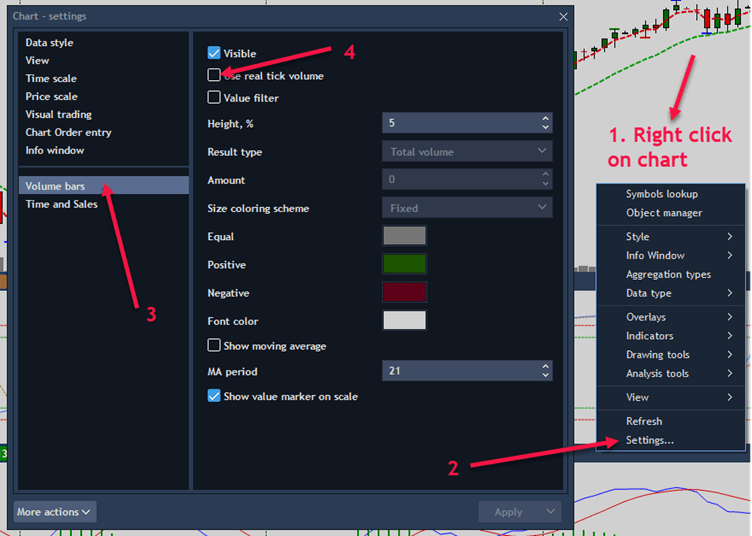The image size is (752, 536).
Task: Open the More actions dropdown
Action: (55, 512)
